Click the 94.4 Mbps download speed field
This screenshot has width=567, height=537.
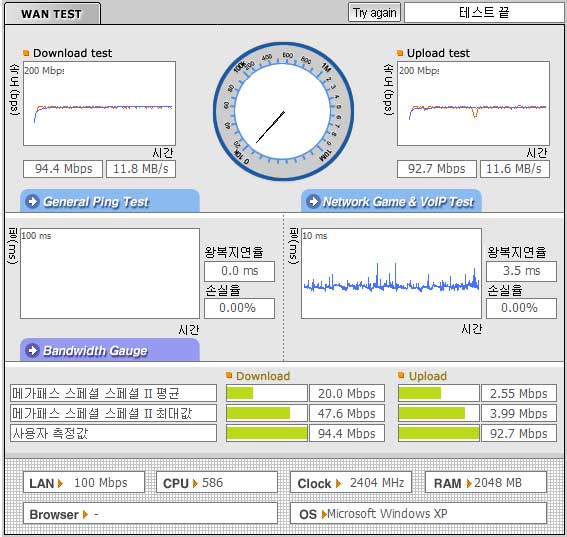coord(63,169)
